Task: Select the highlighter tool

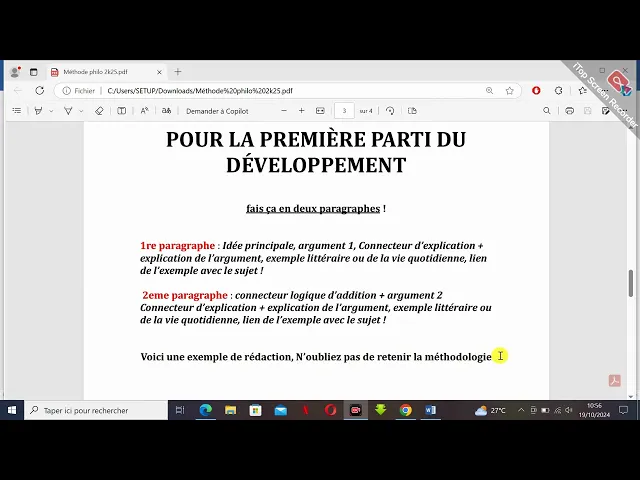Action: pos(38,111)
